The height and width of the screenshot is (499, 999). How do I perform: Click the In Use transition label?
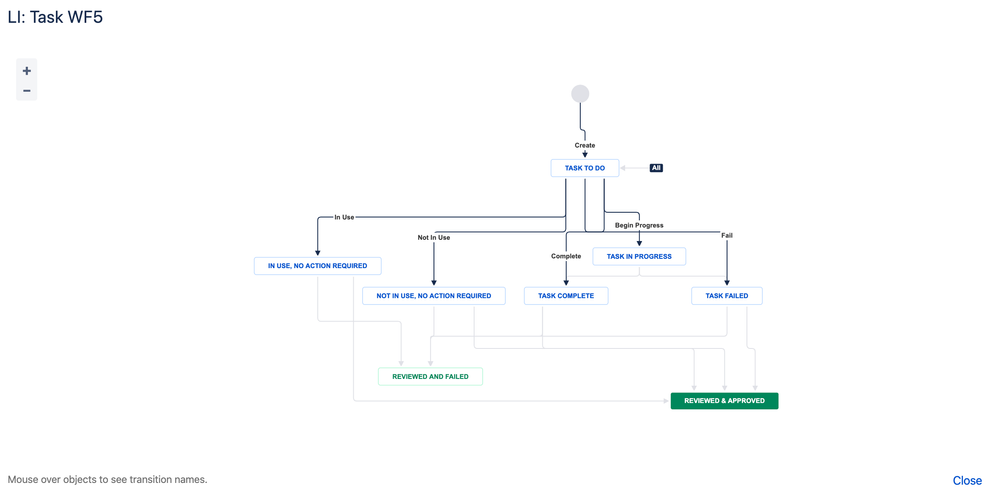(x=344, y=217)
